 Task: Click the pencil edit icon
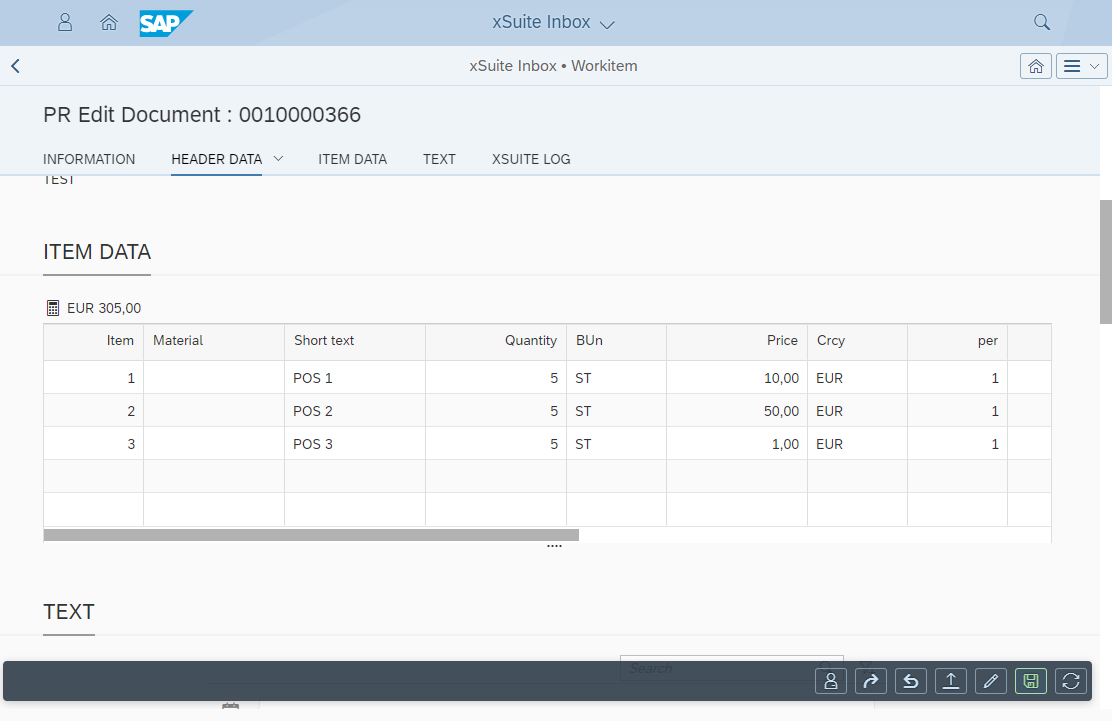click(991, 681)
